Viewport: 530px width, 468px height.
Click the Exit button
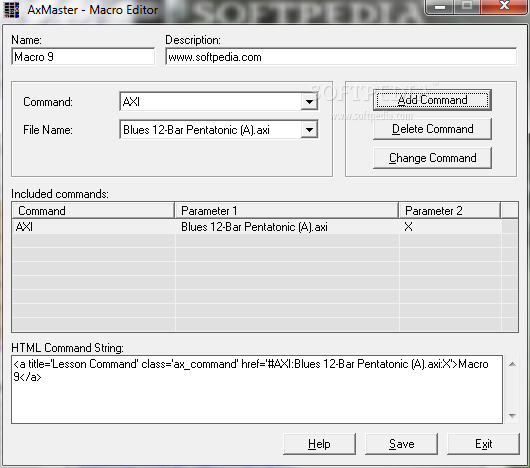coord(483,444)
